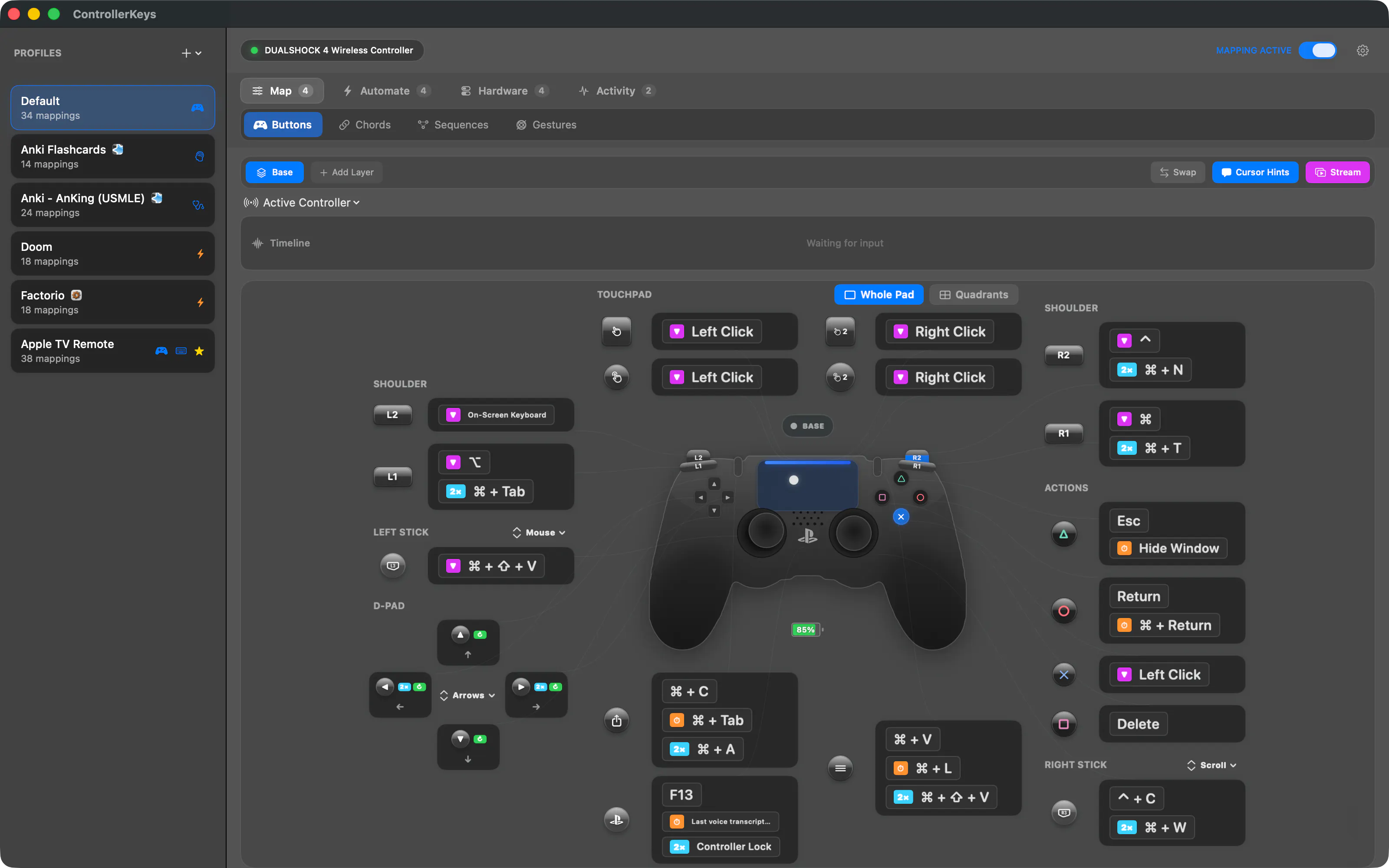Click the L2 shoulder key icon
Image resolution: width=1389 pixels, height=868 pixels.
tap(392, 414)
